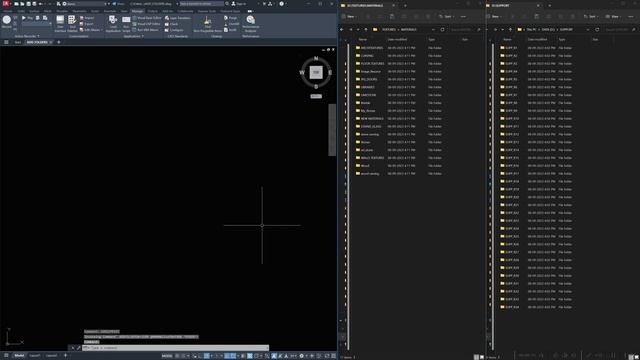Add a new layout with the plus button
The width and height of the screenshot is (640, 360).
(x=65, y=356)
